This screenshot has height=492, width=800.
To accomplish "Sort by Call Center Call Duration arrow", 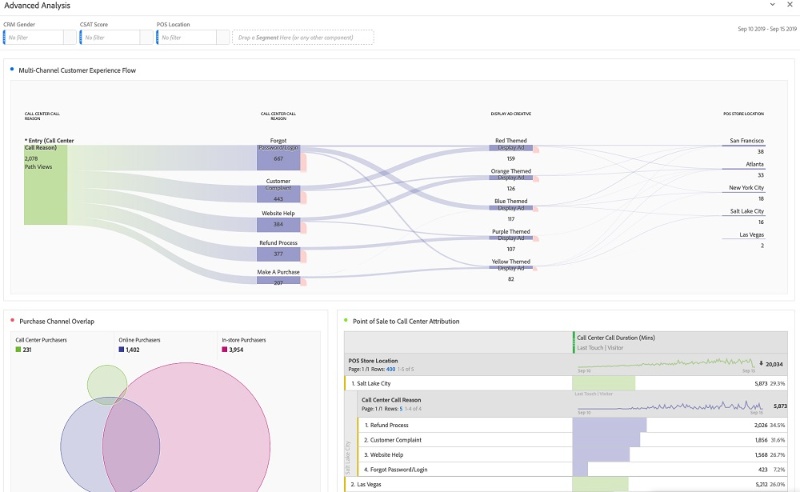I will 761,364.
